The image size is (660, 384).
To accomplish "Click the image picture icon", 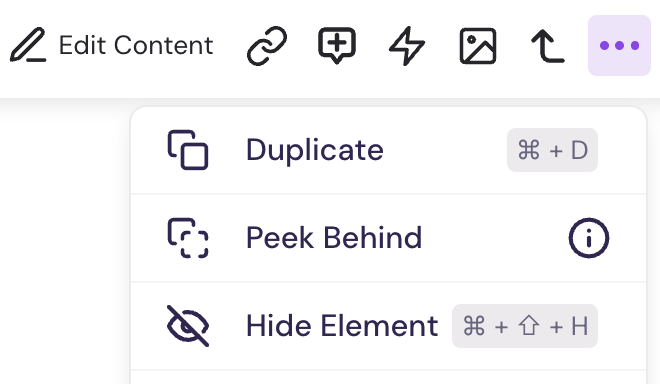I will [x=478, y=45].
